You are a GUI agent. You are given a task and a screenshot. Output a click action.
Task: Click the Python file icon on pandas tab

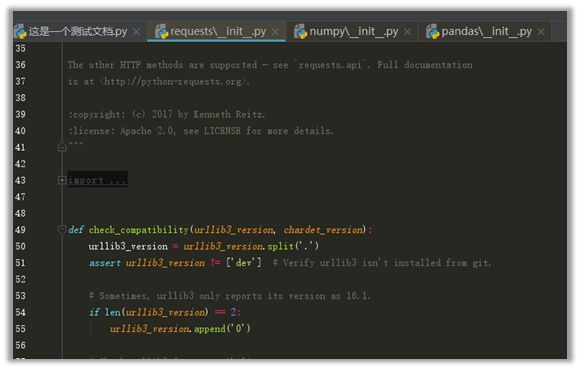(432, 31)
